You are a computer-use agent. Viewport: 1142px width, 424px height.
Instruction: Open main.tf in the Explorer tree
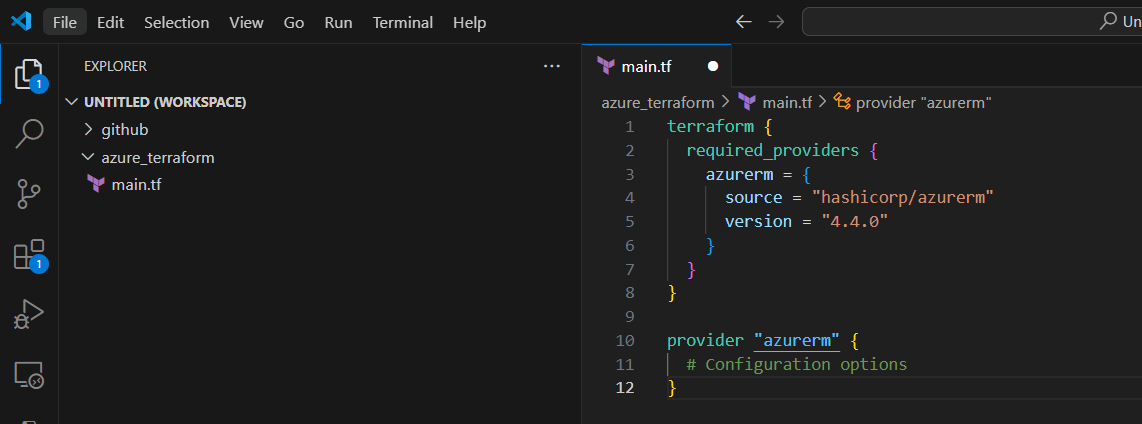click(320, 185)
